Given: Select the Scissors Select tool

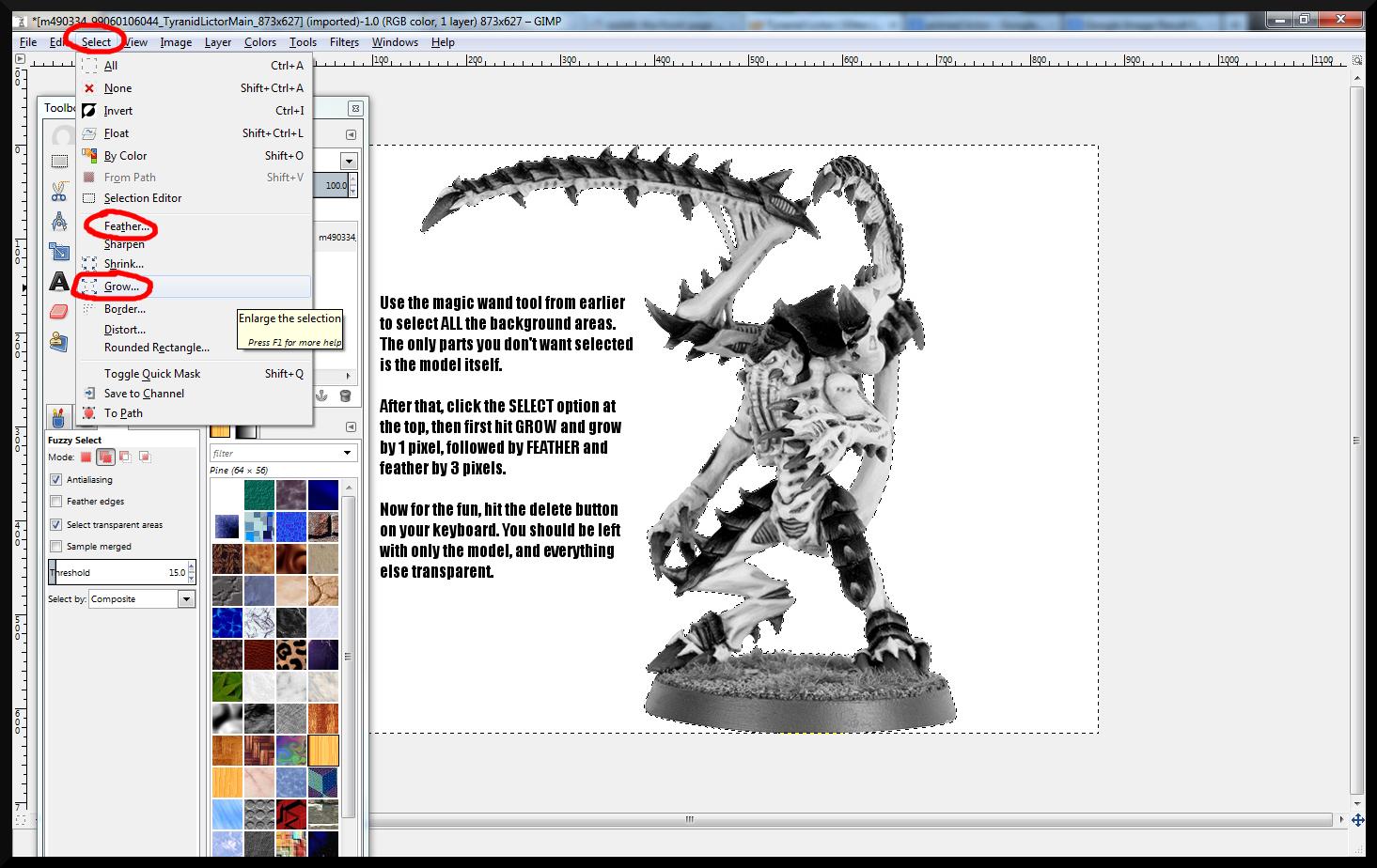Looking at the screenshot, I should click(x=59, y=192).
